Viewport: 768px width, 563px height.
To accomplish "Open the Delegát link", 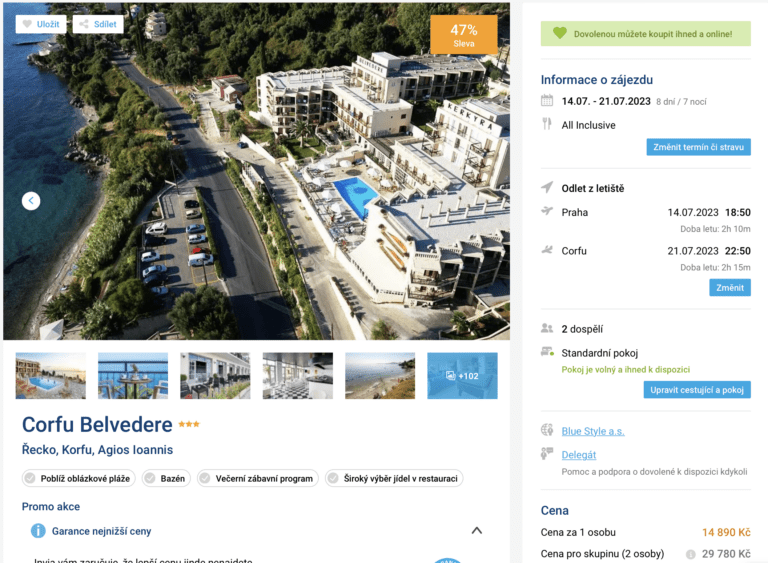I will (578, 455).
